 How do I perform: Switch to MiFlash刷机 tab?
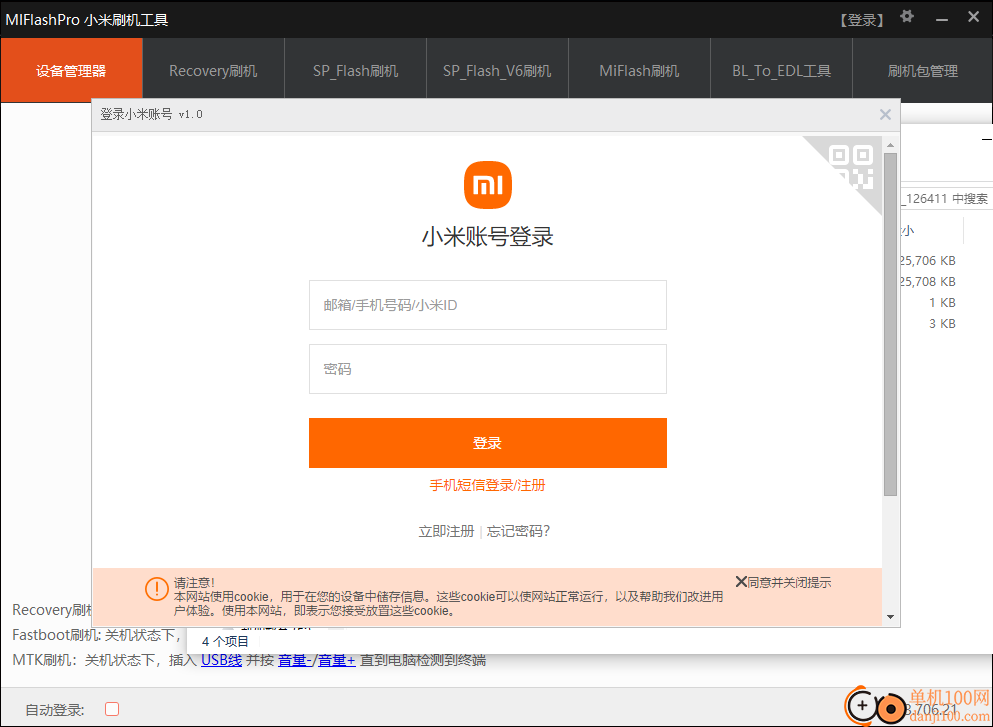point(639,70)
